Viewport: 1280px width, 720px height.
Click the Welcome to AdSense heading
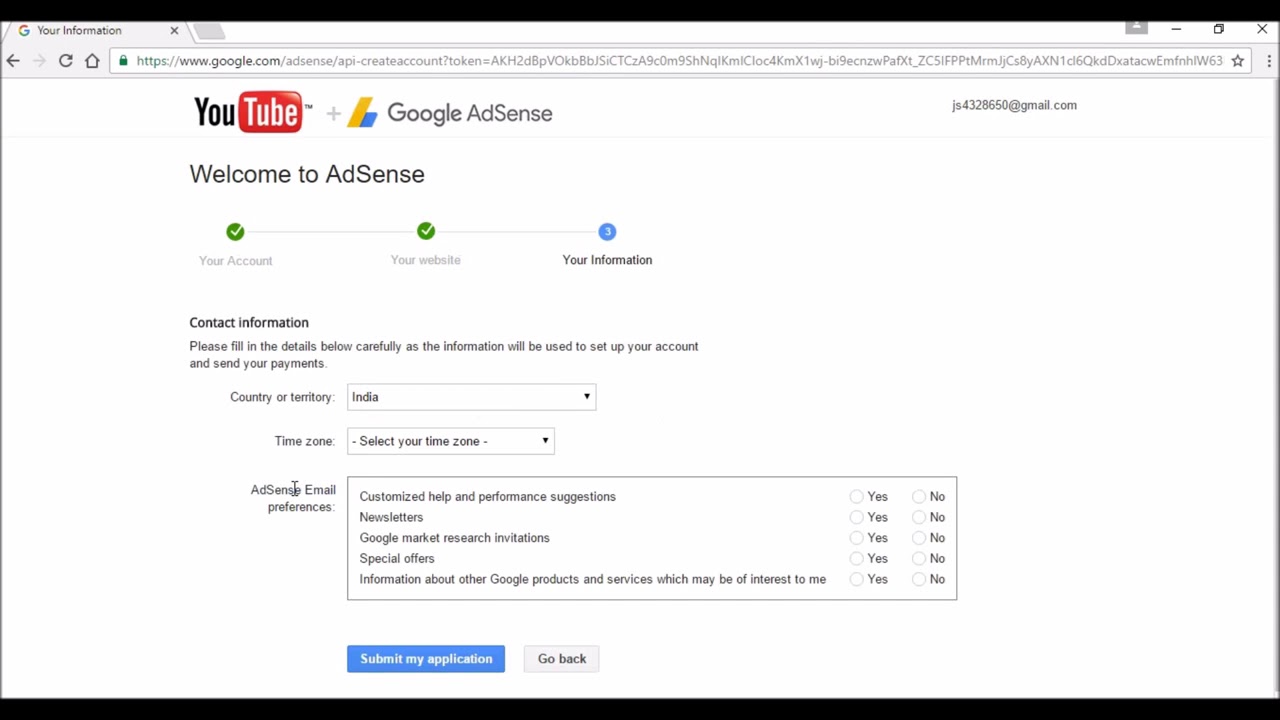pyautogui.click(x=307, y=174)
